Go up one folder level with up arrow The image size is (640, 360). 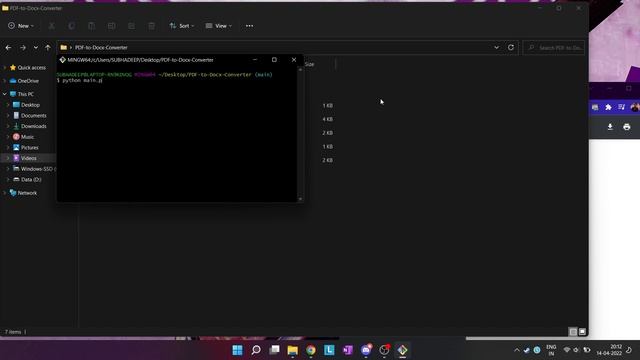48,48
